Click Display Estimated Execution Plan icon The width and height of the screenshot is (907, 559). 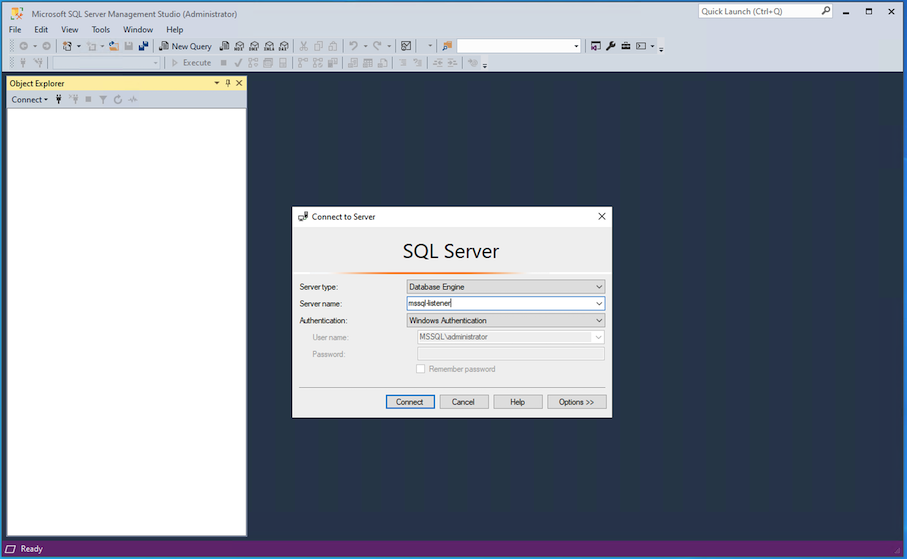tap(253, 62)
